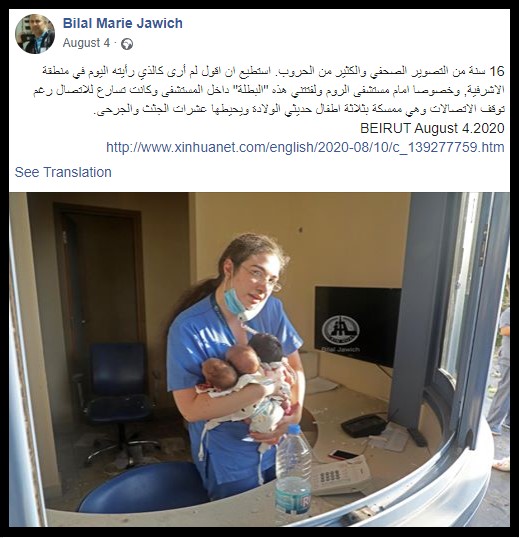519x538 pixels.
Task: Click the round watermark logo on the monitor
Action: [340, 330]
